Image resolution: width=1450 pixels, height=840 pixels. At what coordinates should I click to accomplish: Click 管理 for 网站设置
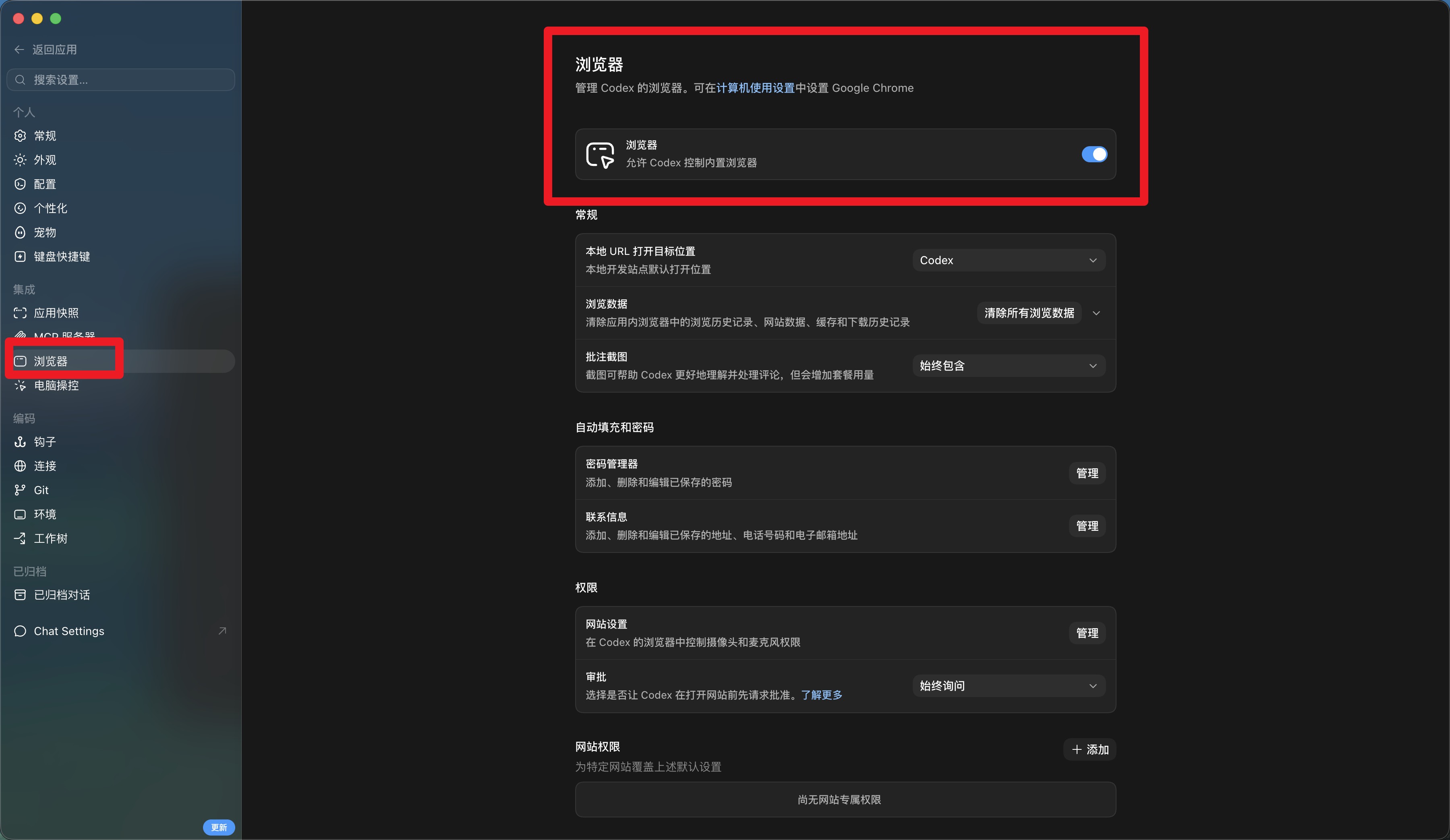[x=1087, y=633]
